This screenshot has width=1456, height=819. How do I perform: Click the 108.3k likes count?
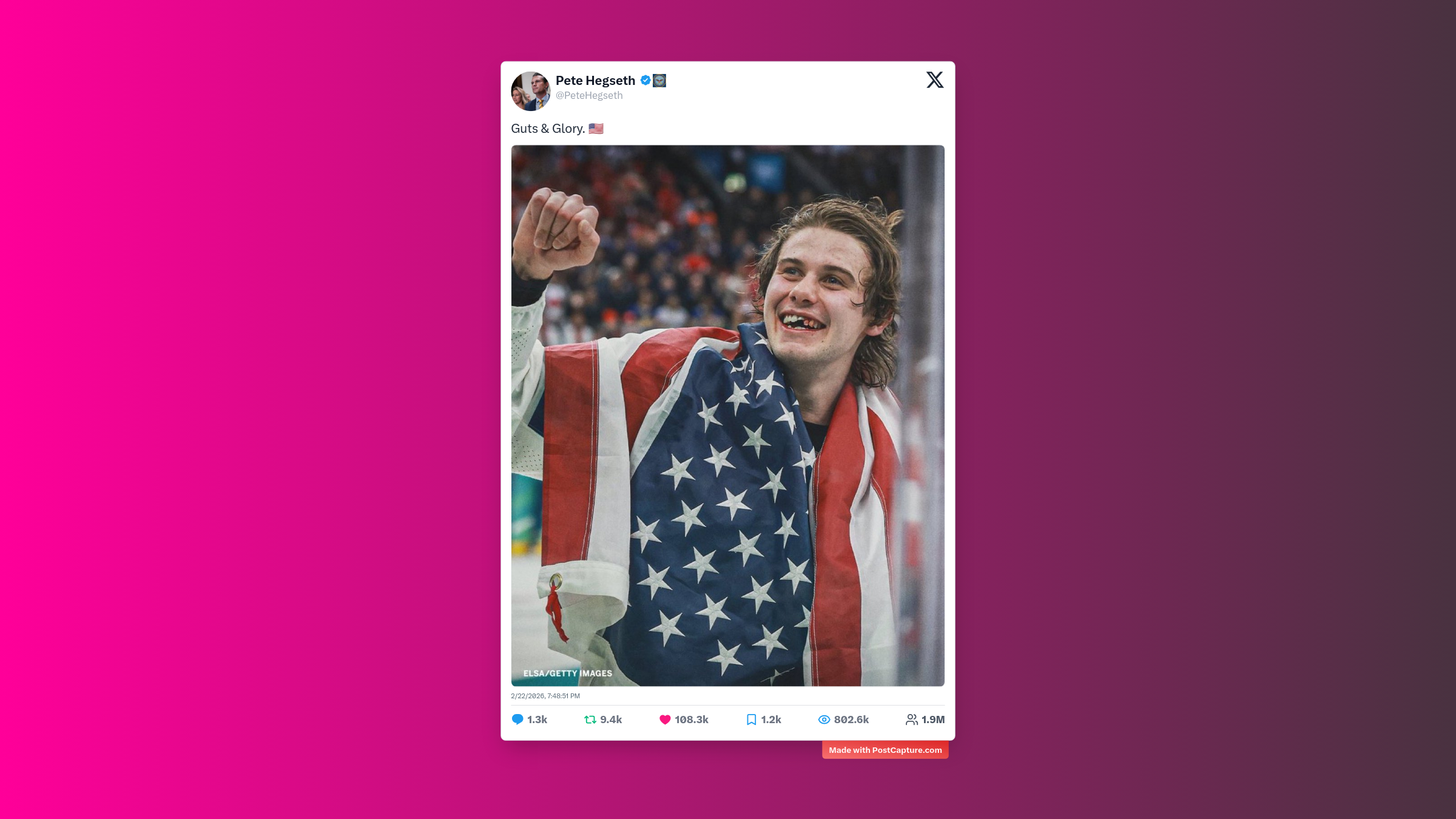(x=692, y=720)
